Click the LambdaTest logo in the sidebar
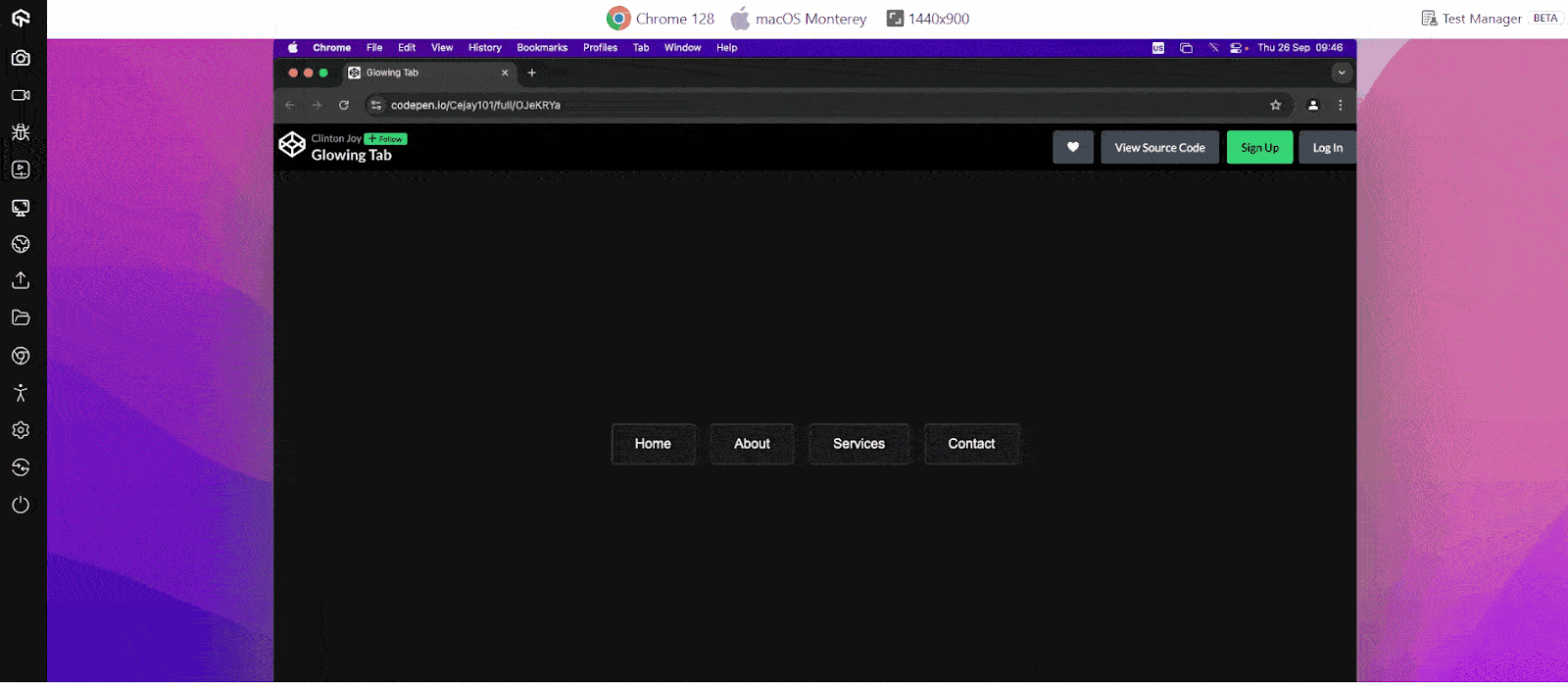 [21, 18]
